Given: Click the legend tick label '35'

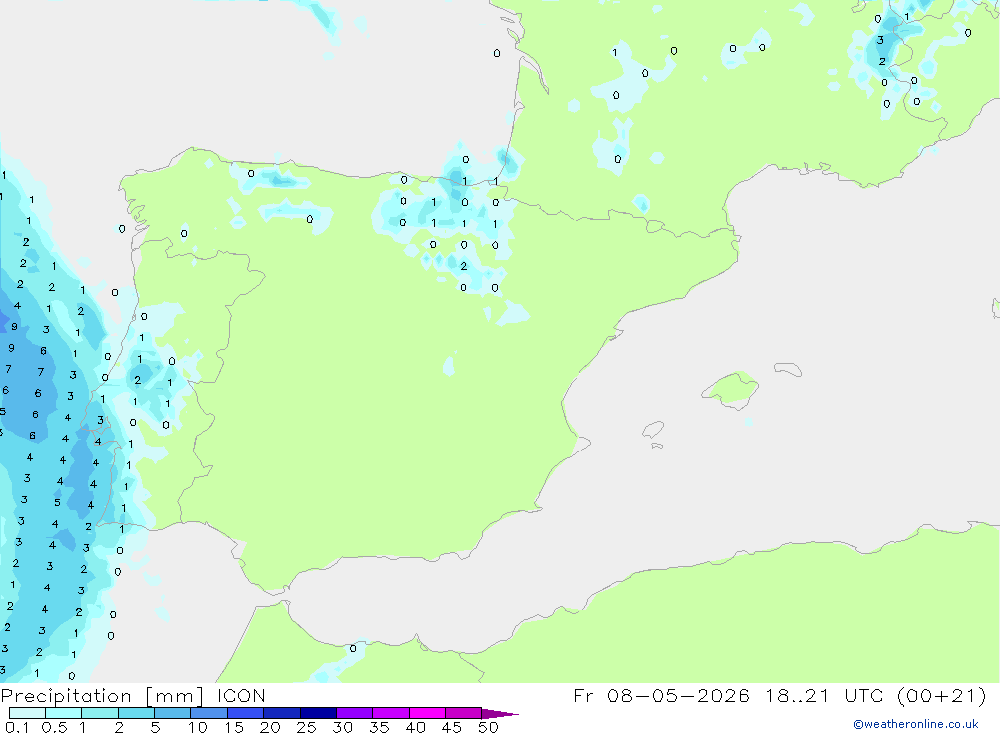Looking at the screenshot, I should tap(379, 727).
